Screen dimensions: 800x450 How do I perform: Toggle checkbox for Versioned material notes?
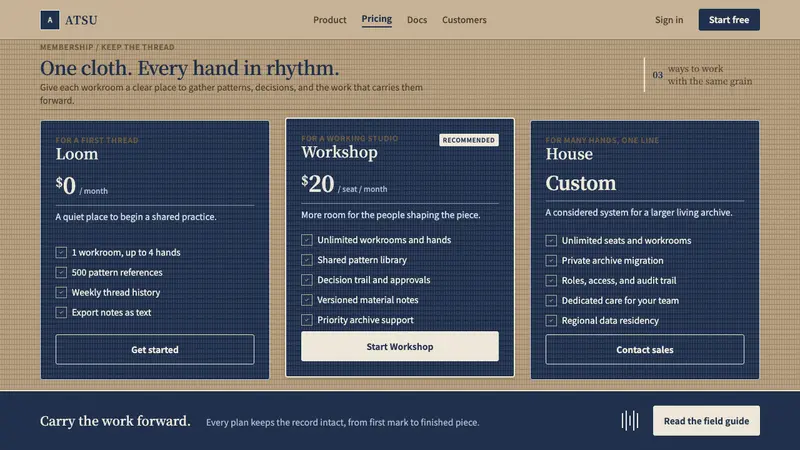point(307,300)
